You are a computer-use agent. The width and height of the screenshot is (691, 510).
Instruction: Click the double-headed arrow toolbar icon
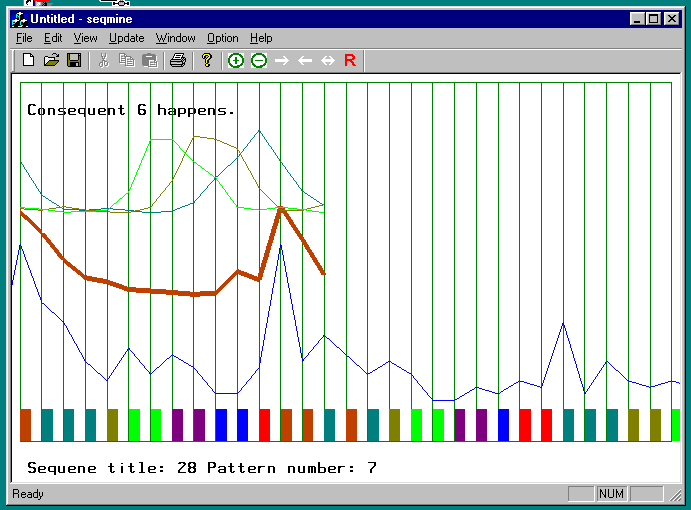pos(327,60)
